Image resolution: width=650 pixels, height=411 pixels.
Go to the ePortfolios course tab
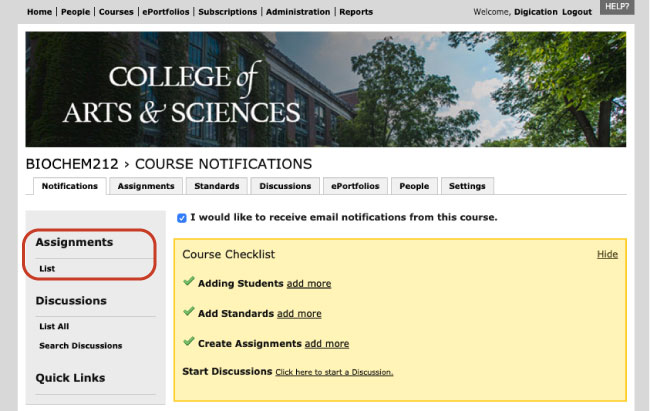(355, 186)
